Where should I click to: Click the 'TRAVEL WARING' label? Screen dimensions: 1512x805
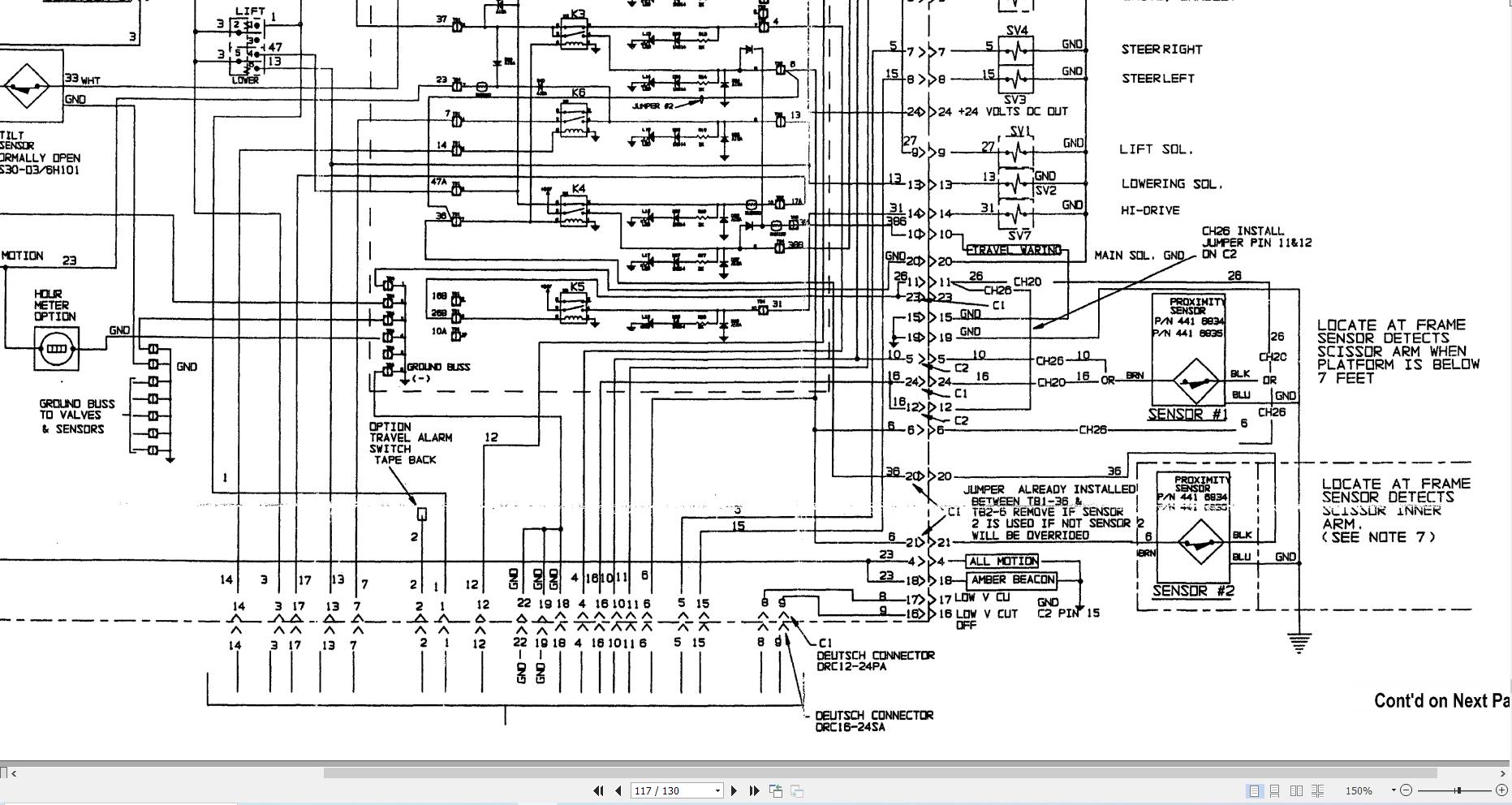click(x=1014, y=250)
